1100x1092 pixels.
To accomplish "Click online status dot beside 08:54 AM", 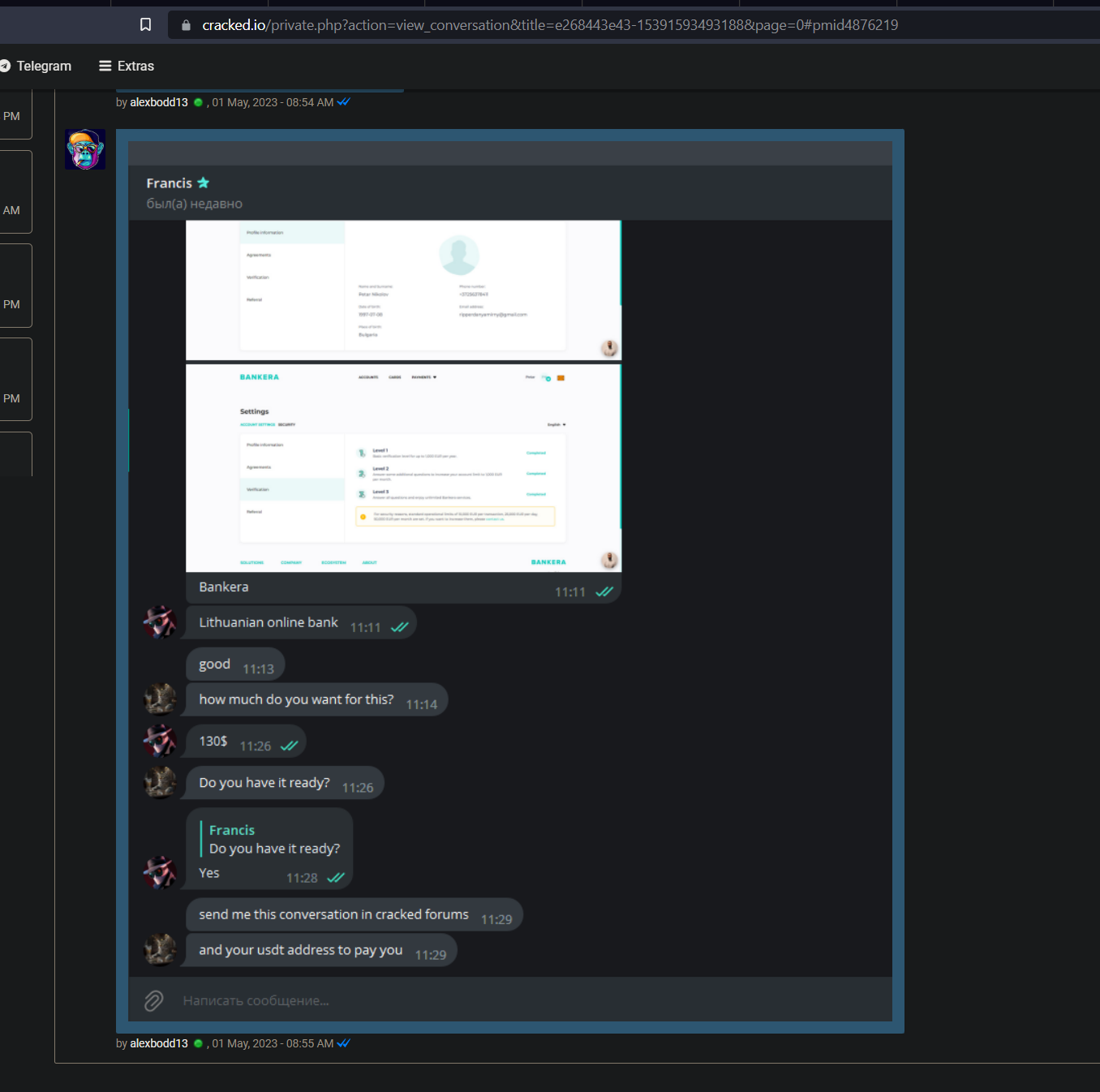I will [198, 102].
